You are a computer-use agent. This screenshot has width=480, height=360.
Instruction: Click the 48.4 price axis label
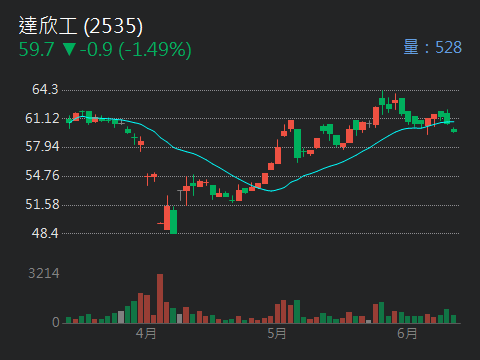click(45, 233)
